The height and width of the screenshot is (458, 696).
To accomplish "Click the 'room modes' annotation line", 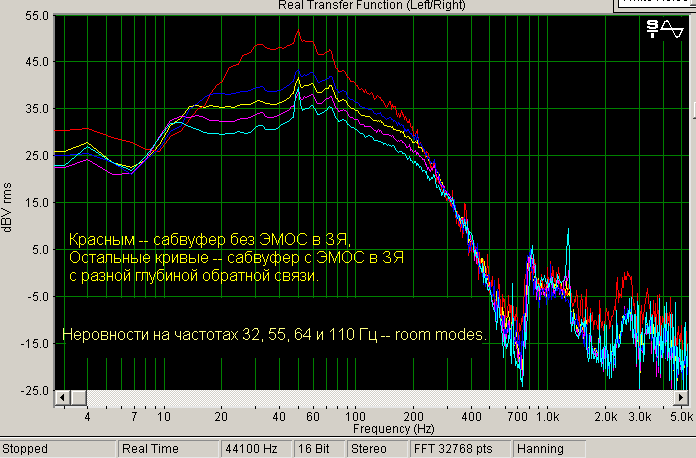I will [274, 334].
